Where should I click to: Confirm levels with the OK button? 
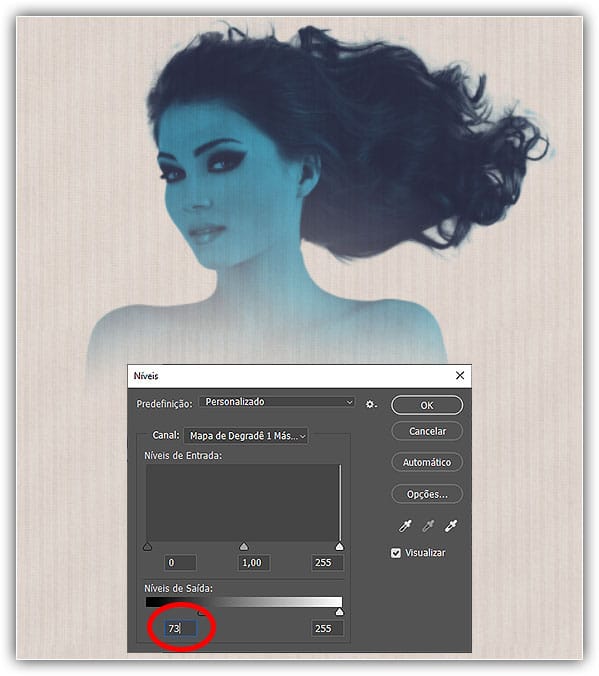tap(427, 405)
